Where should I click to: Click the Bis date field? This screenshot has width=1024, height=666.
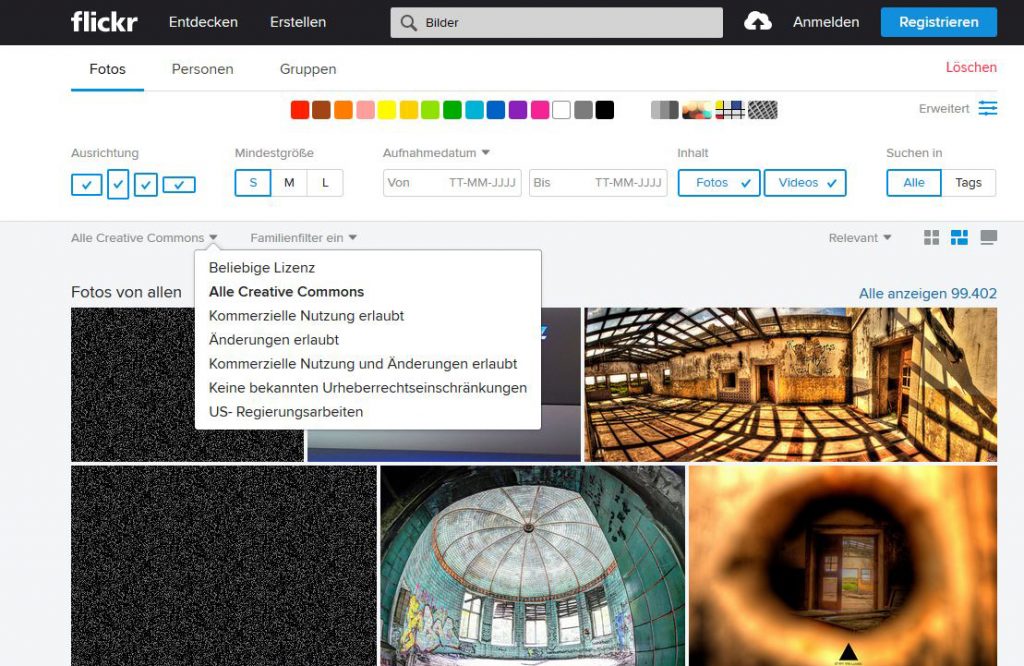(x=598, y=183)
